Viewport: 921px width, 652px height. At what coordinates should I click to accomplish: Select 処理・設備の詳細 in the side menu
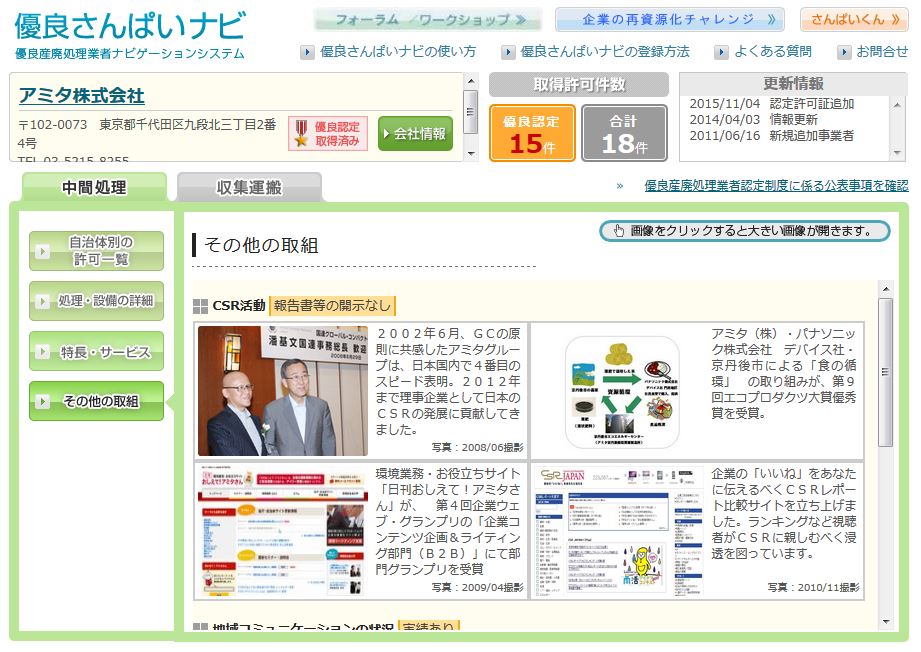(x=96, y=301)
